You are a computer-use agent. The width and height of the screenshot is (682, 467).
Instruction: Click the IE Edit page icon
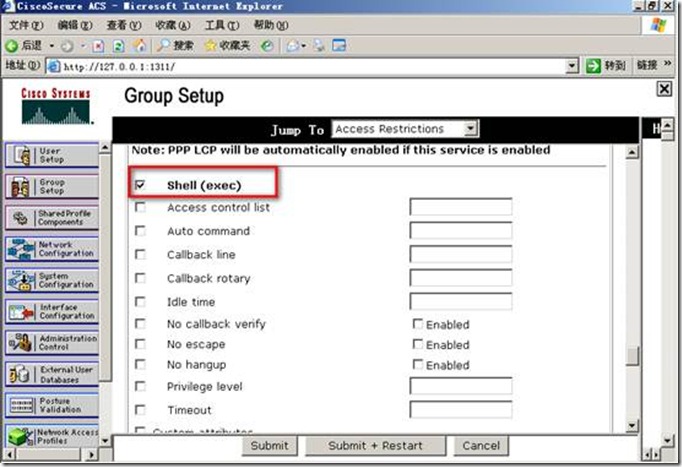(339, 45)
